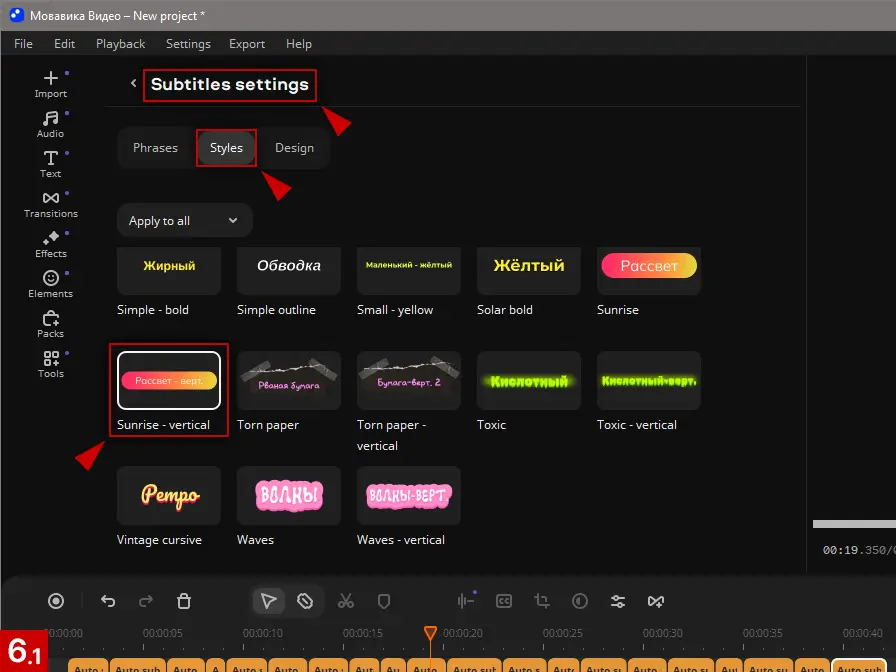Click the subtitles CC icon
The image size is (896, 672).
pos(504,601)
